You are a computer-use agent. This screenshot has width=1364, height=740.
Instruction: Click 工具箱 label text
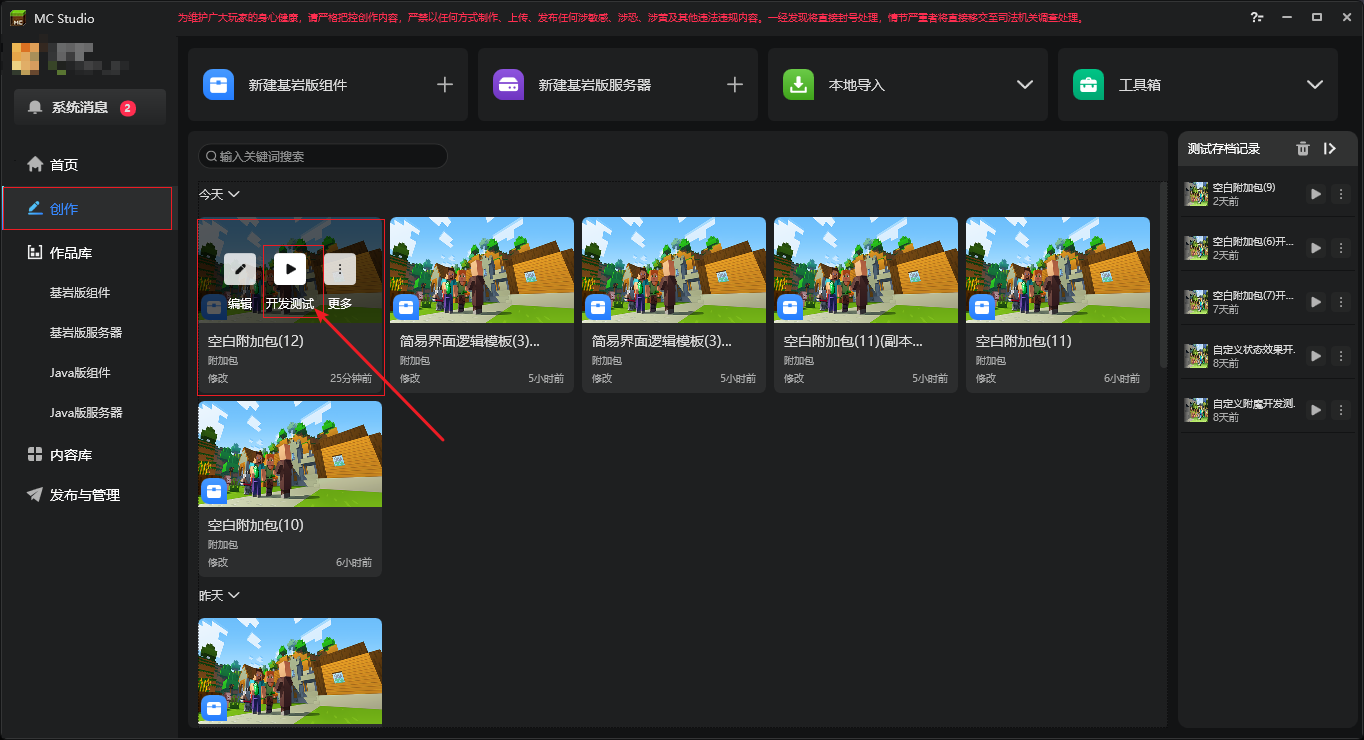point(1140,85)
